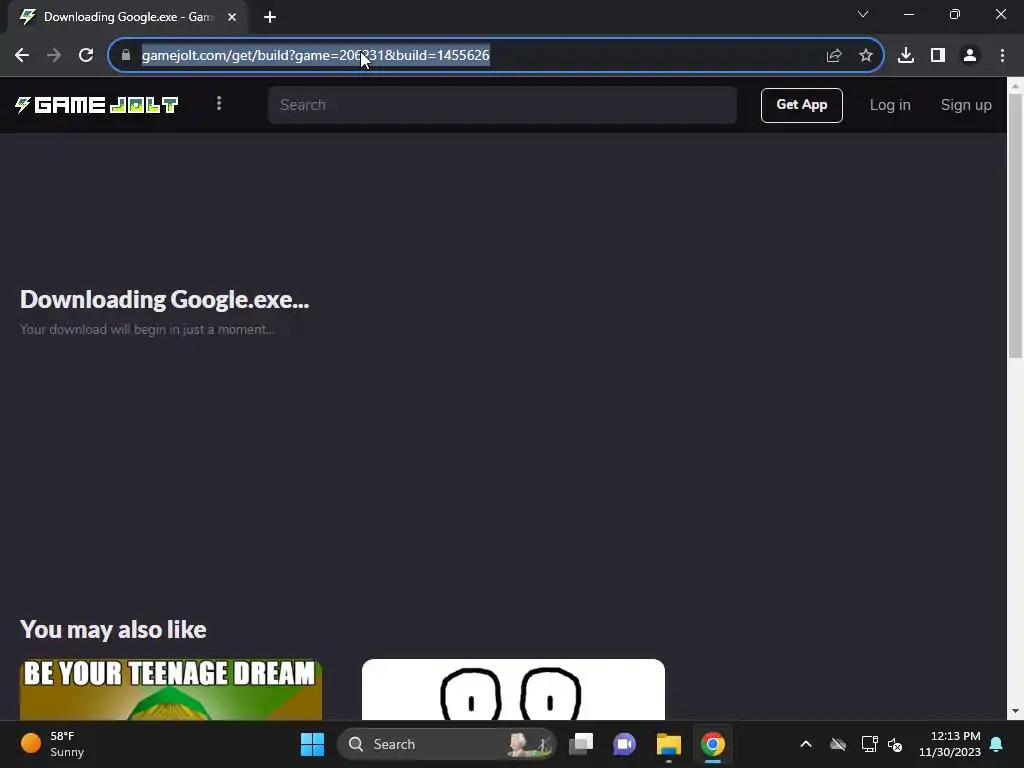Open the Windows Start menu
The height and width of the screenshot is (768, 1024).
click(x=312, y=744)
